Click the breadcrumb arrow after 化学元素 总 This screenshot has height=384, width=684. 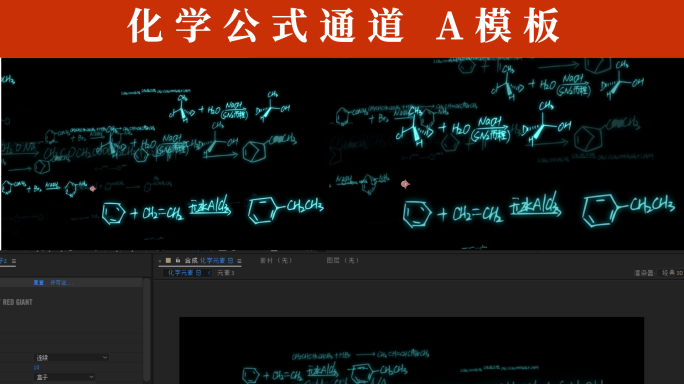[209, 273]
